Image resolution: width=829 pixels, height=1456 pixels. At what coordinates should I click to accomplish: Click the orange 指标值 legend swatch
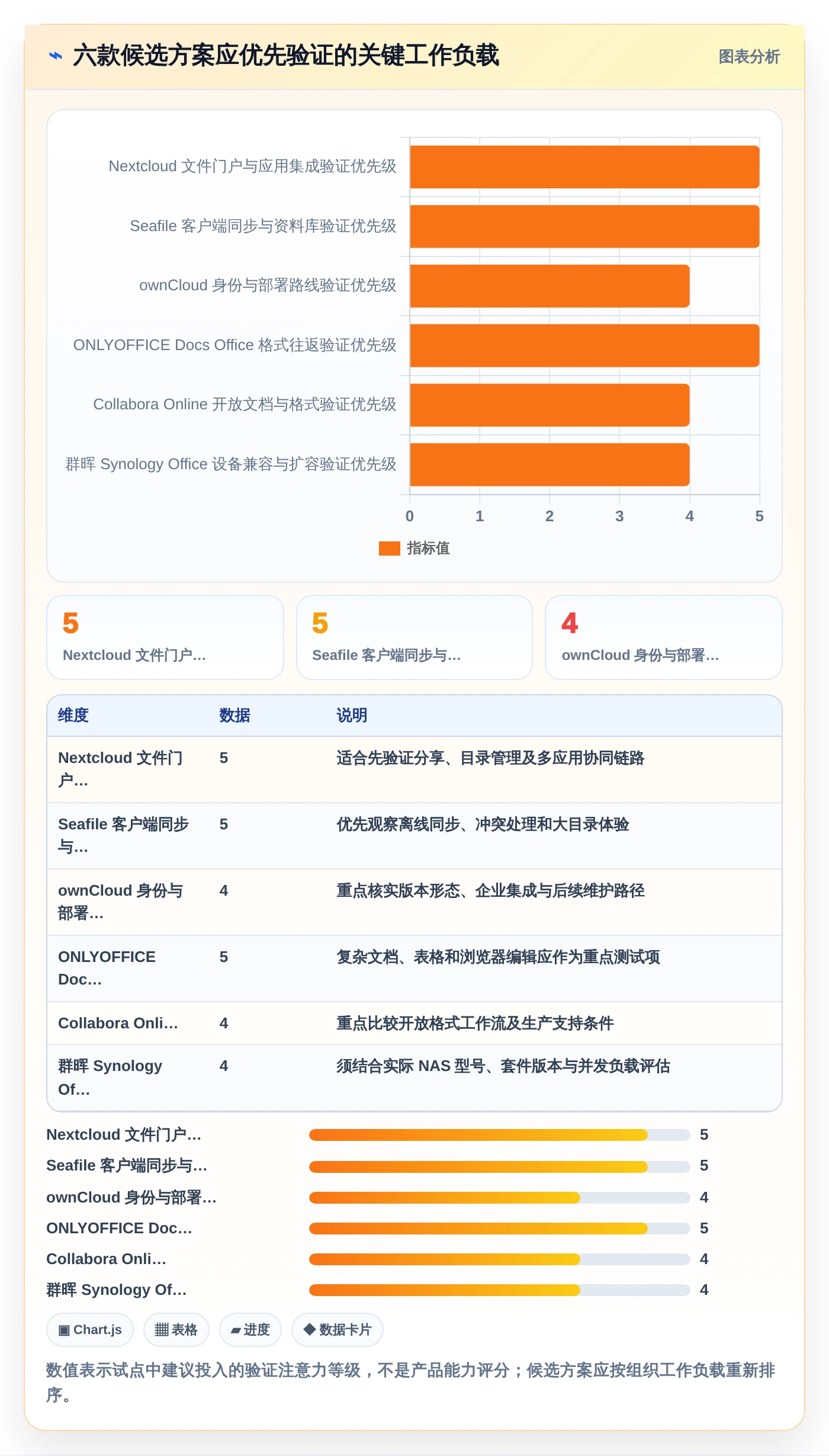[389, 549]
